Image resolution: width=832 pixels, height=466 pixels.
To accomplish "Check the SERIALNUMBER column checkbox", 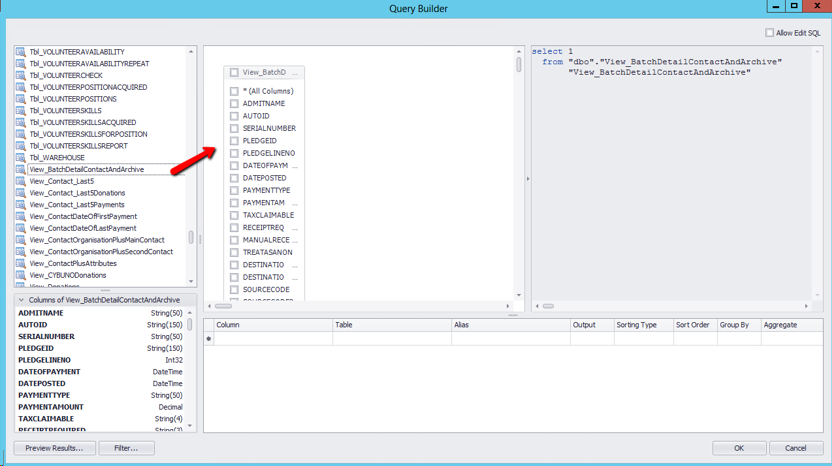I will (x=234, y=128).
